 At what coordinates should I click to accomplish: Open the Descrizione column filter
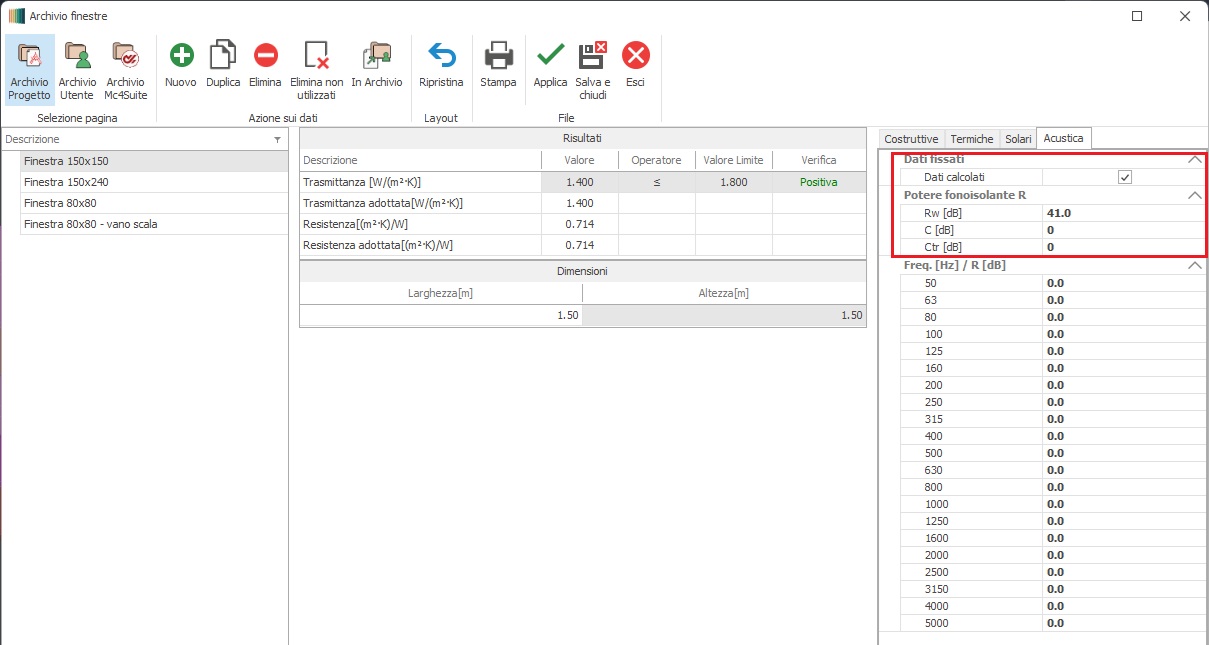[277, 140]
